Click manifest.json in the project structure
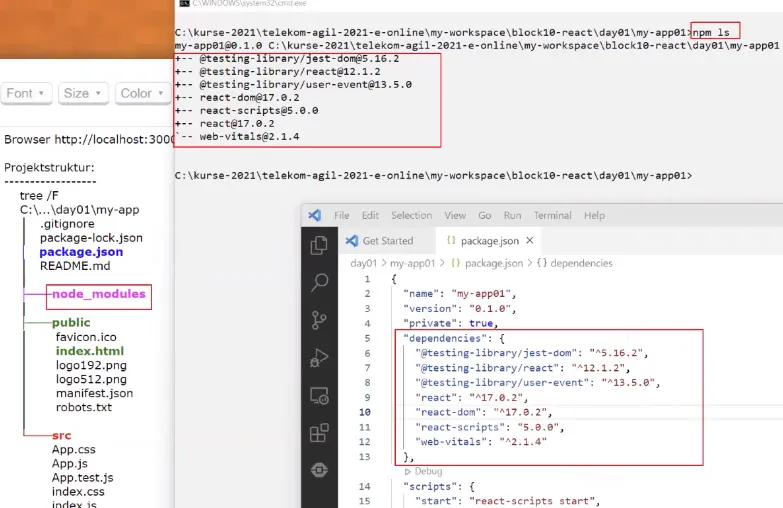This screenshot has width=783, height=508. [94, 393]
